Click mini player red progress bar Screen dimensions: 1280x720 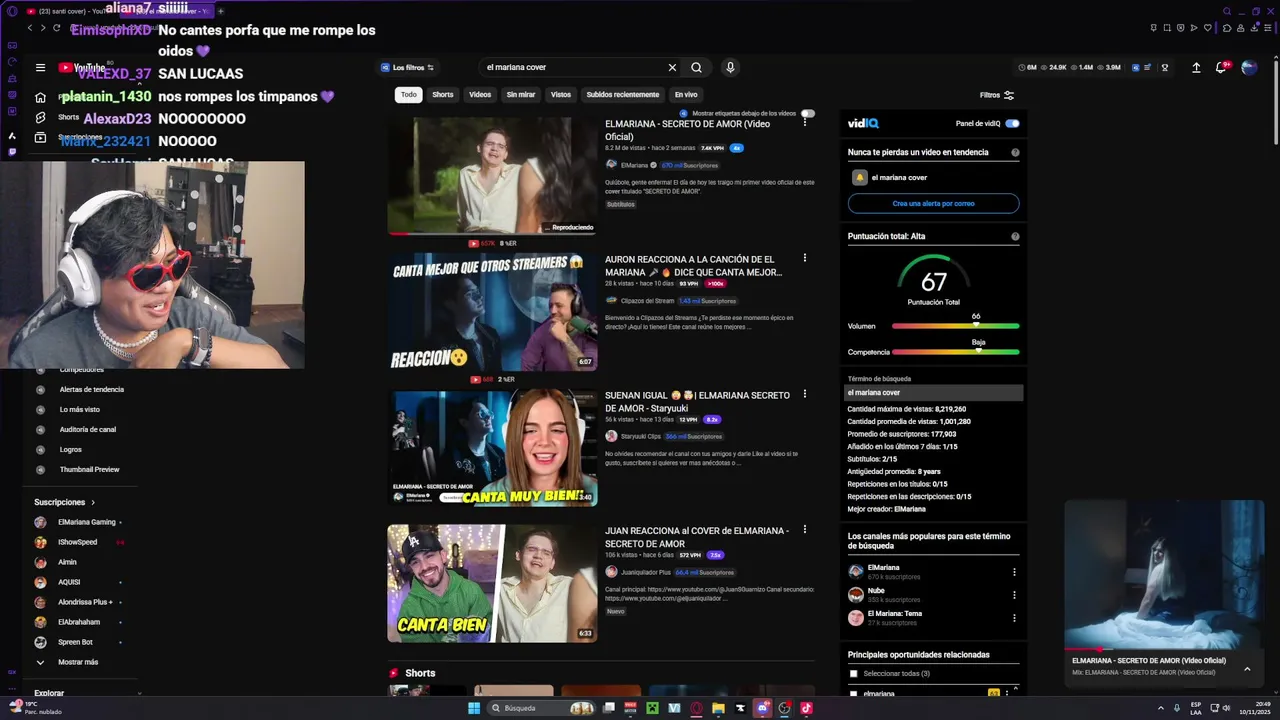click(x=1164, y=650)
